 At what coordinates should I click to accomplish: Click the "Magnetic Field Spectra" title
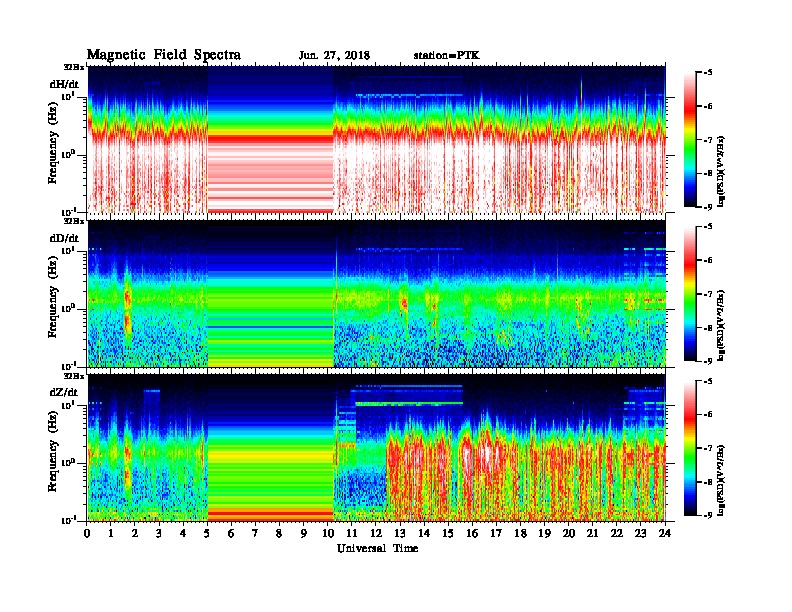tap(164, 55)
